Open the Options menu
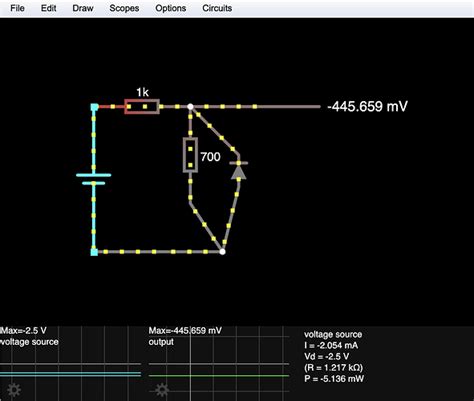 [171, 8]
